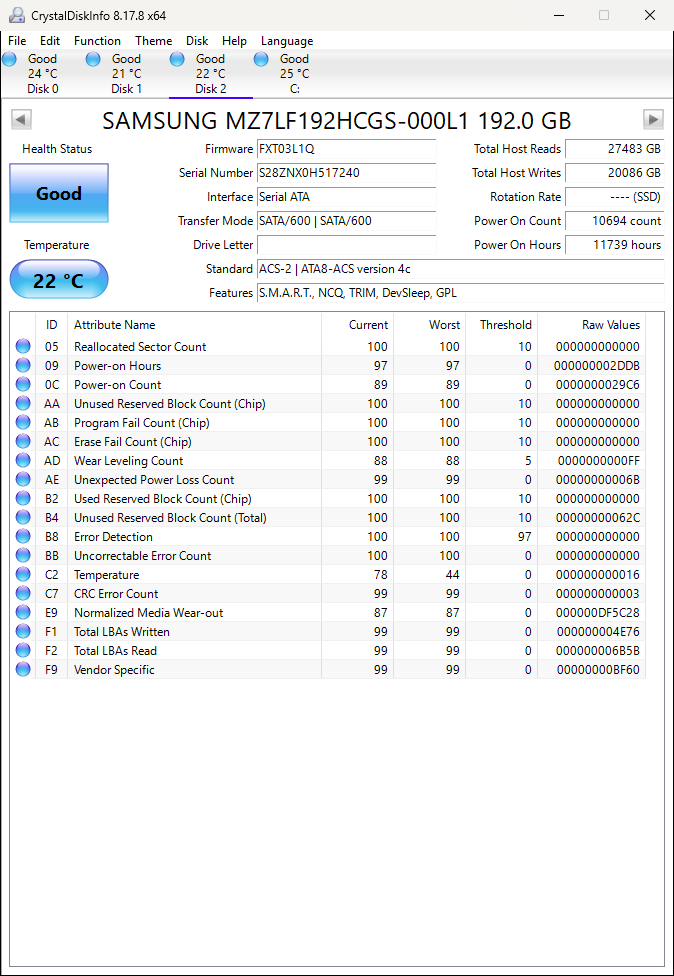This screenshot has width=674, height=976.
Task: Click the next disk right arrow button
Action: tap(653, 120)
